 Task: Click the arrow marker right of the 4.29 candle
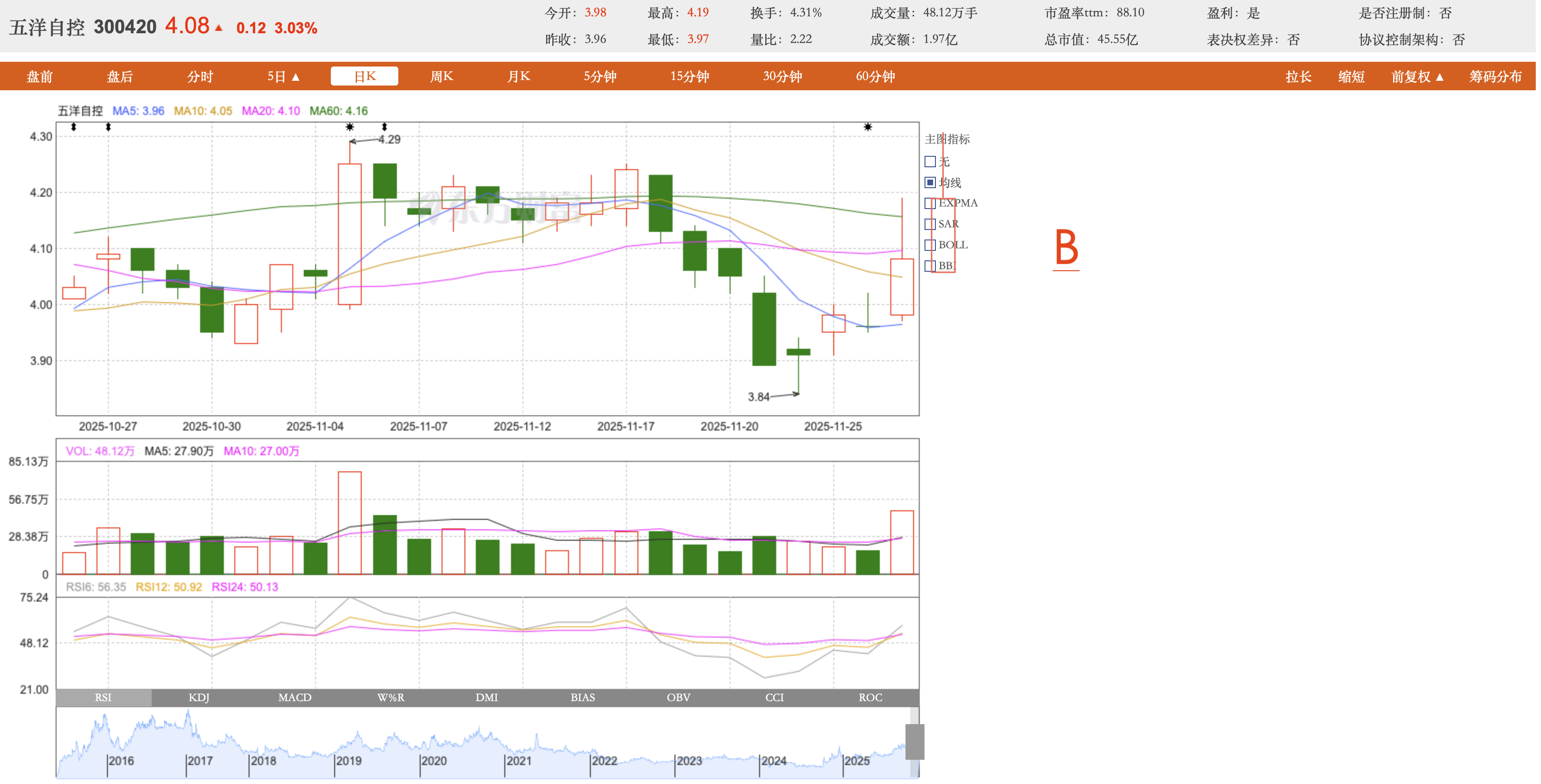click(x=385, y=127)
